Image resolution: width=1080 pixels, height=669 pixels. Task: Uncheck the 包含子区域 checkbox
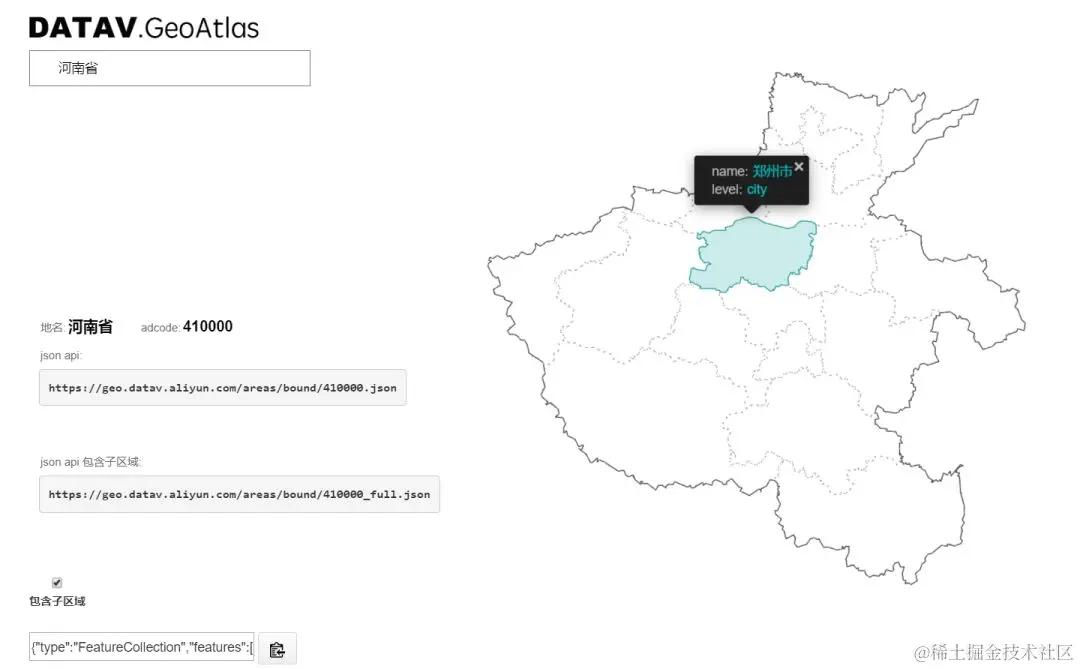pos(57,583)
